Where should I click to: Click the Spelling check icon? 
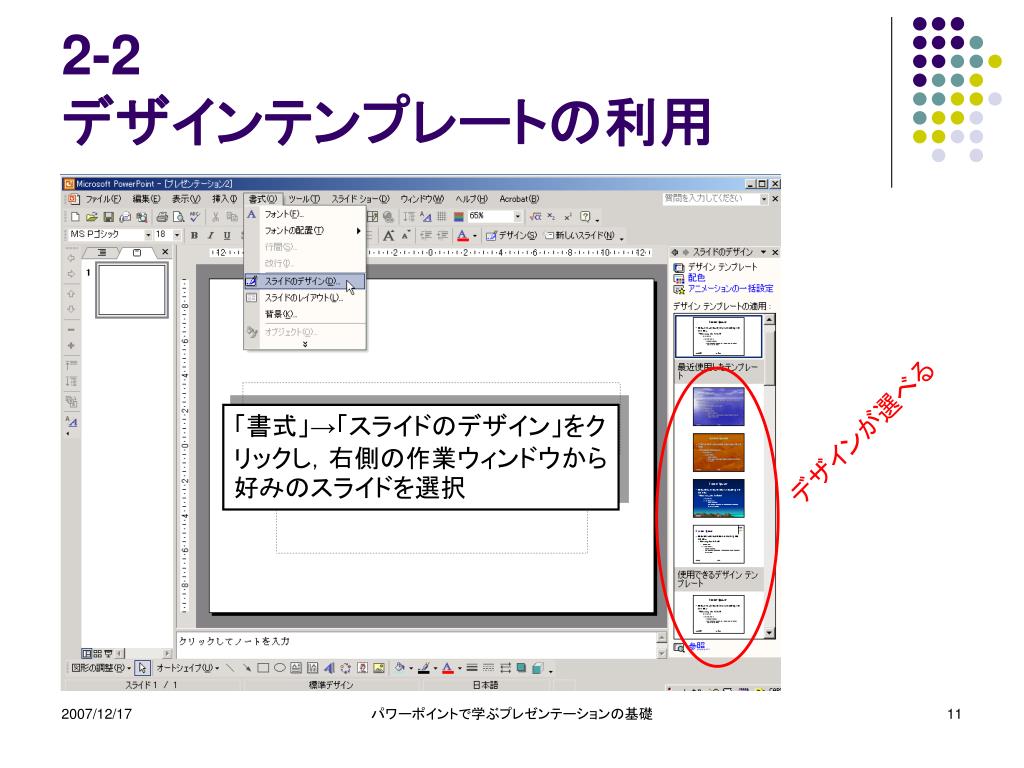coord(195,217)
